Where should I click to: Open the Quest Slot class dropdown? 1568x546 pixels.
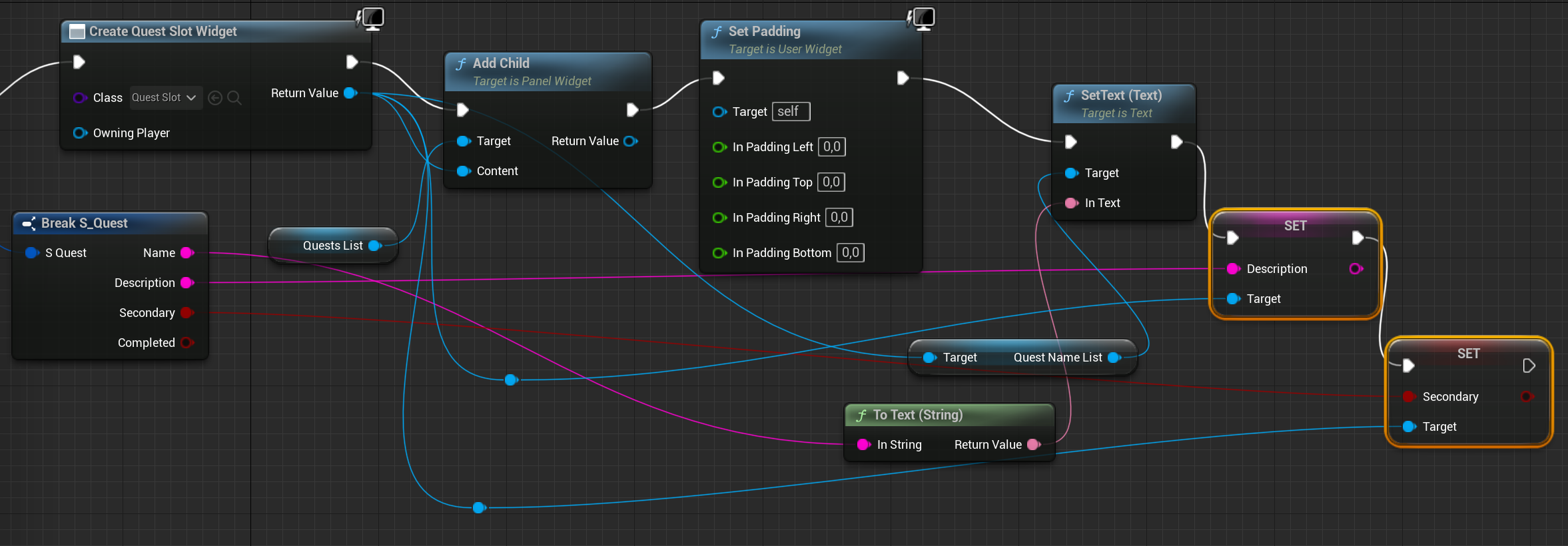pyautogui.click(x=166, y=97)
